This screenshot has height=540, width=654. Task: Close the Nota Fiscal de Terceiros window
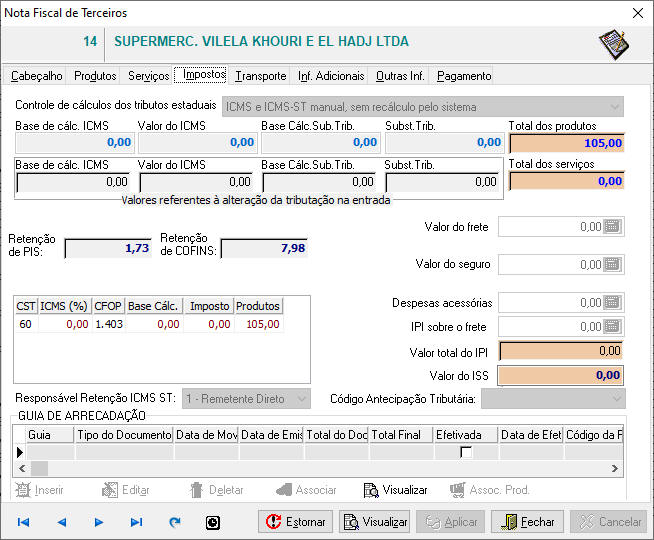(638, 13)
